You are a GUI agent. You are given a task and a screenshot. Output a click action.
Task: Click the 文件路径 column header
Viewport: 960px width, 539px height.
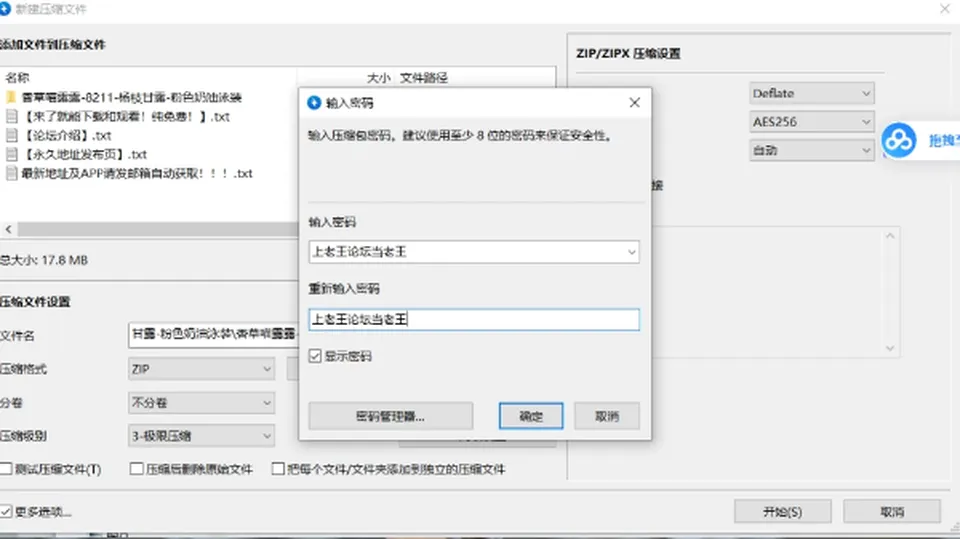(x=424, y=78)
